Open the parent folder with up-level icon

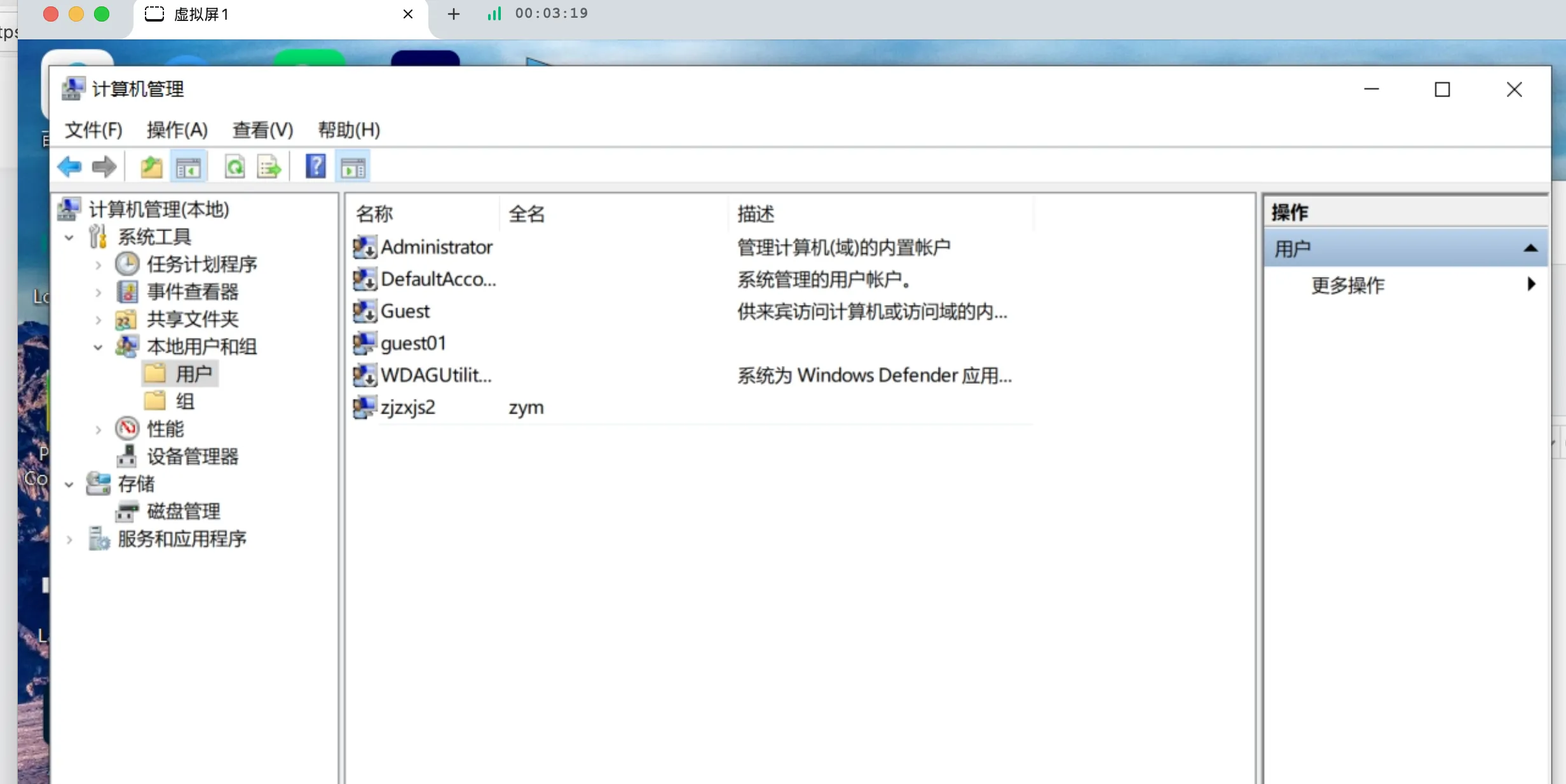pyautogui.click(x=151, y=166)
